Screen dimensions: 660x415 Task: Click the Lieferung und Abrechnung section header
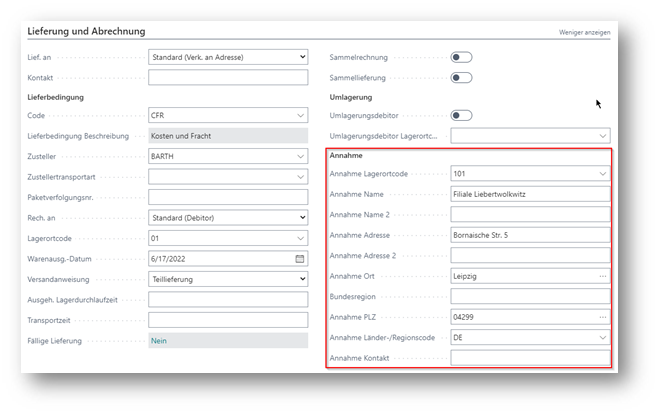86,32
